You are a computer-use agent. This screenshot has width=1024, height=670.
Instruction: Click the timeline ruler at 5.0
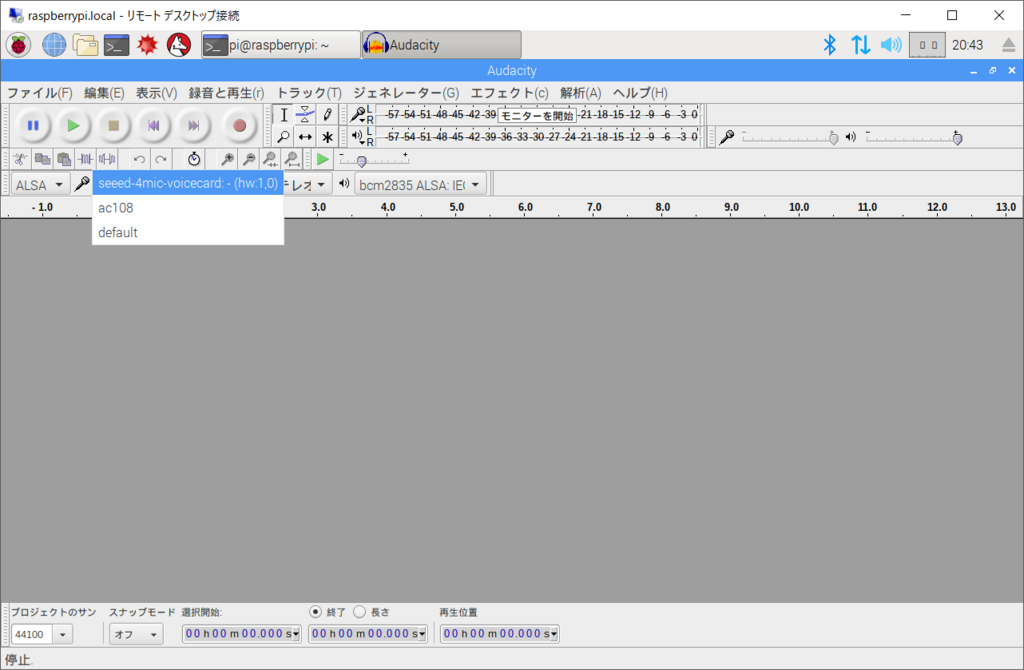tap(456, 207)
